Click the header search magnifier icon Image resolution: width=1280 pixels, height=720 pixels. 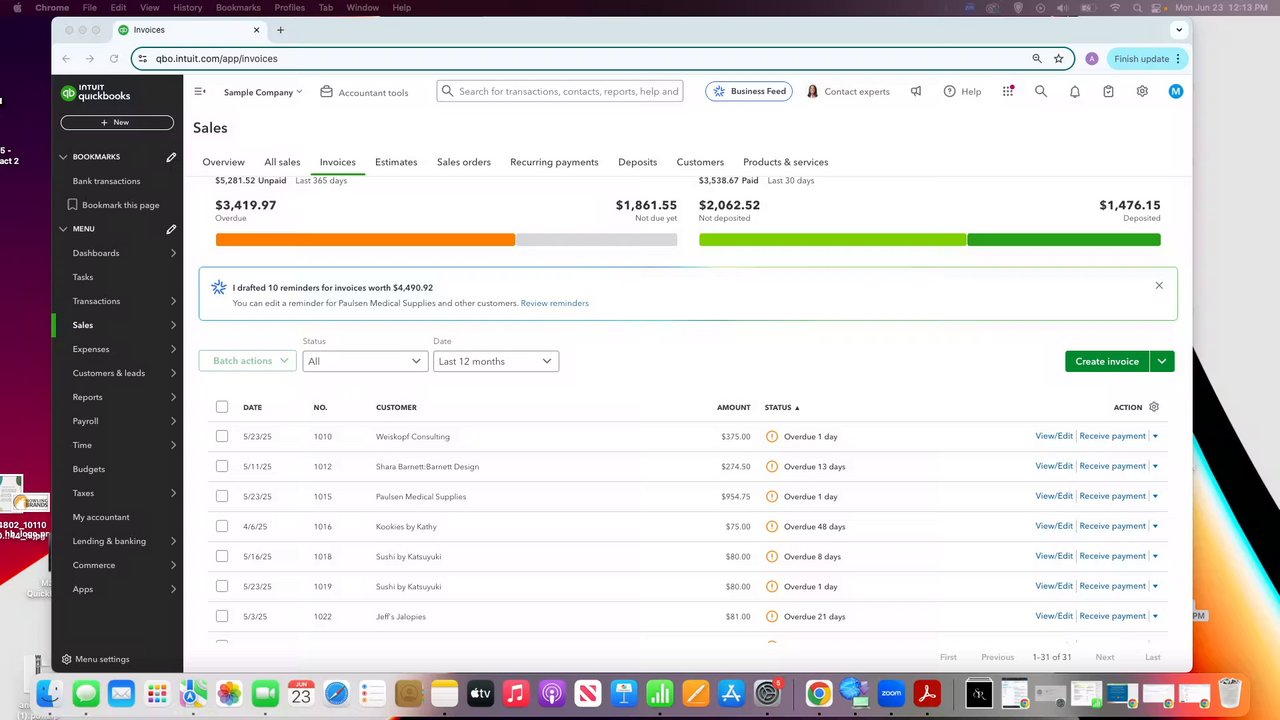(1041, 91)
